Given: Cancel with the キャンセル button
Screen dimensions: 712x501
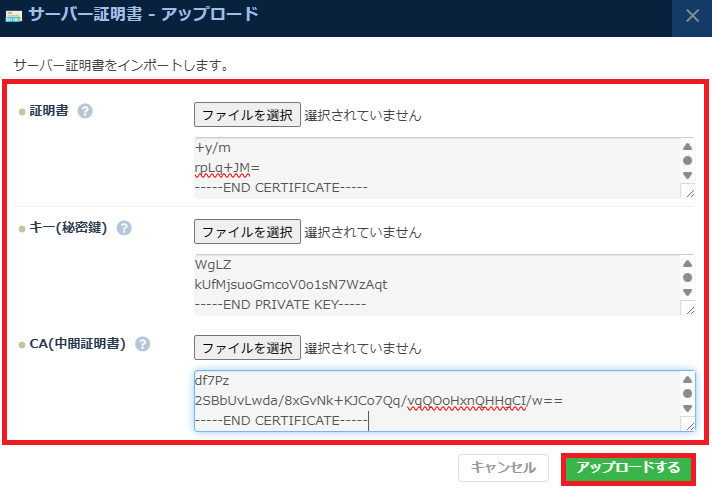Looking at the screenshot, I should click(x=504, y=468).
